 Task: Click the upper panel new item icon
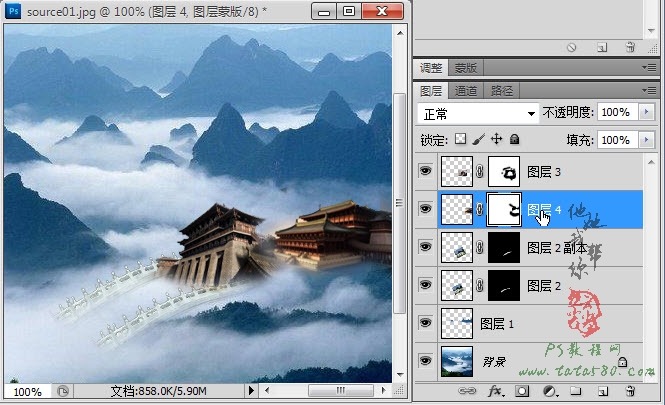click(x=602, y=47)
